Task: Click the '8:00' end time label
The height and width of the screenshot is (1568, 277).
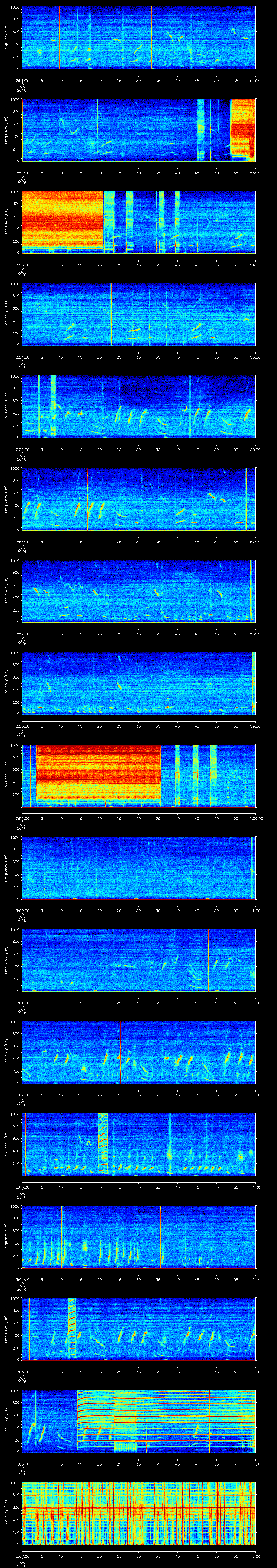Action: click(x=256, y=1556)
